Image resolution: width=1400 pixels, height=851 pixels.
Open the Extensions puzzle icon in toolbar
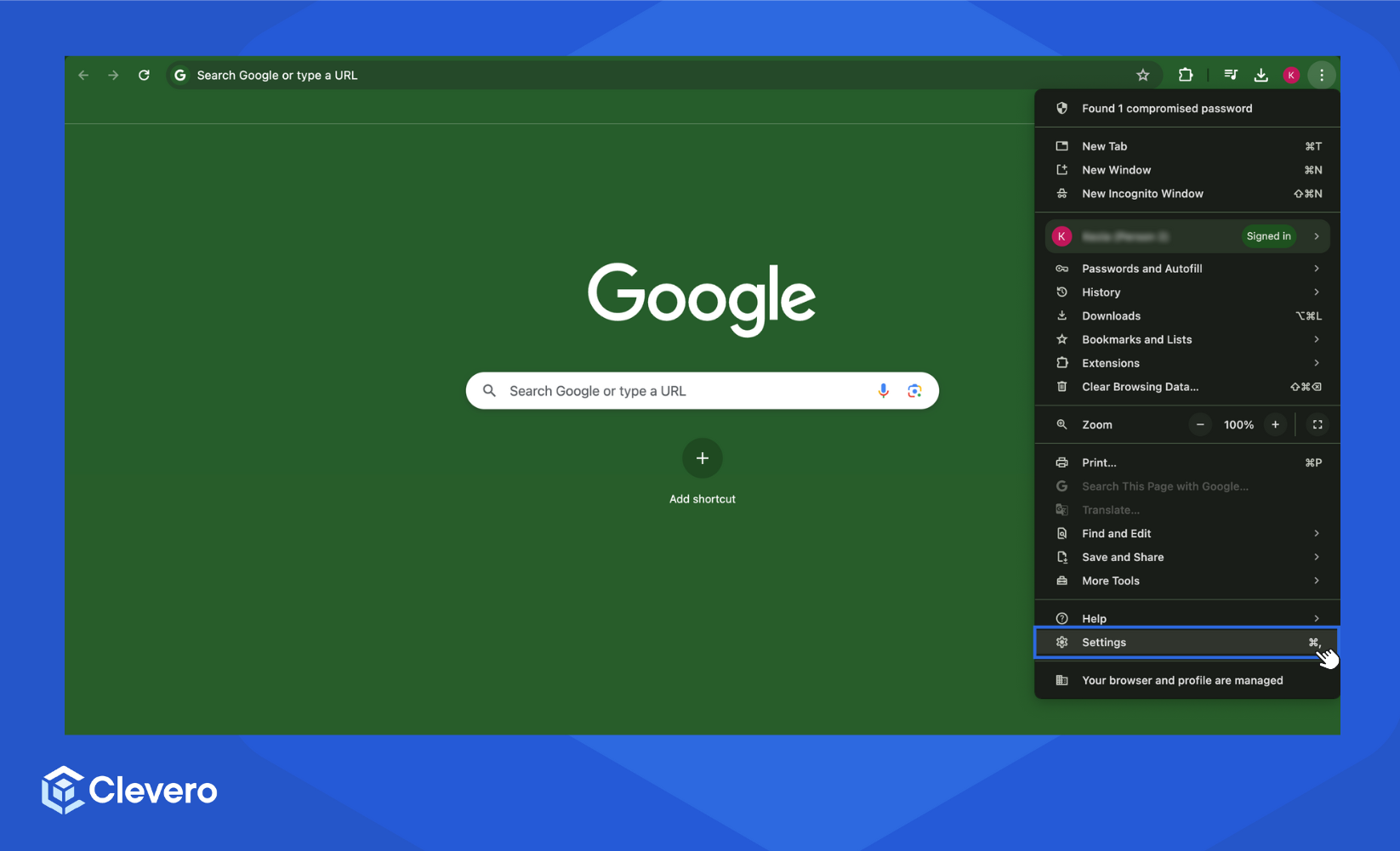pos(1186,75)
